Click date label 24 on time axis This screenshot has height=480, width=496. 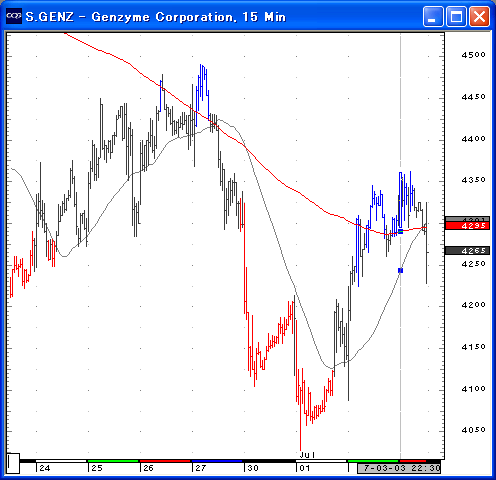pos(45,468)
